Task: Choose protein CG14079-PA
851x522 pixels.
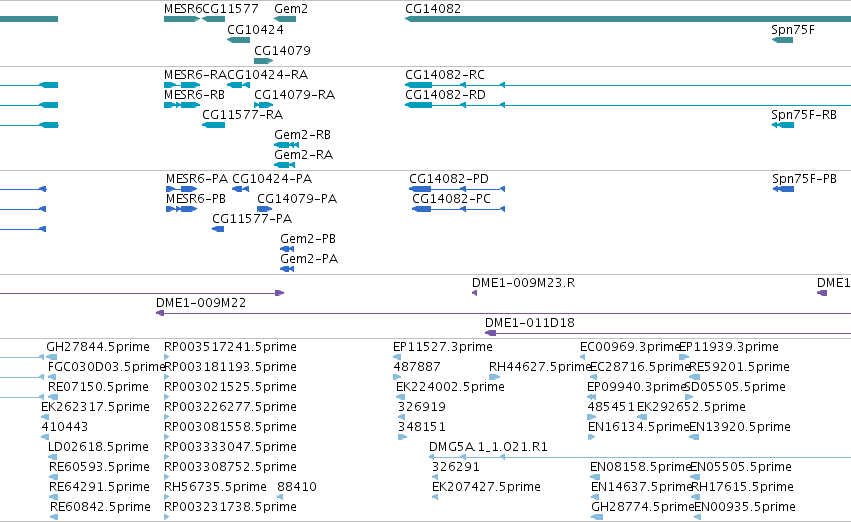Action: coord(297,199)
